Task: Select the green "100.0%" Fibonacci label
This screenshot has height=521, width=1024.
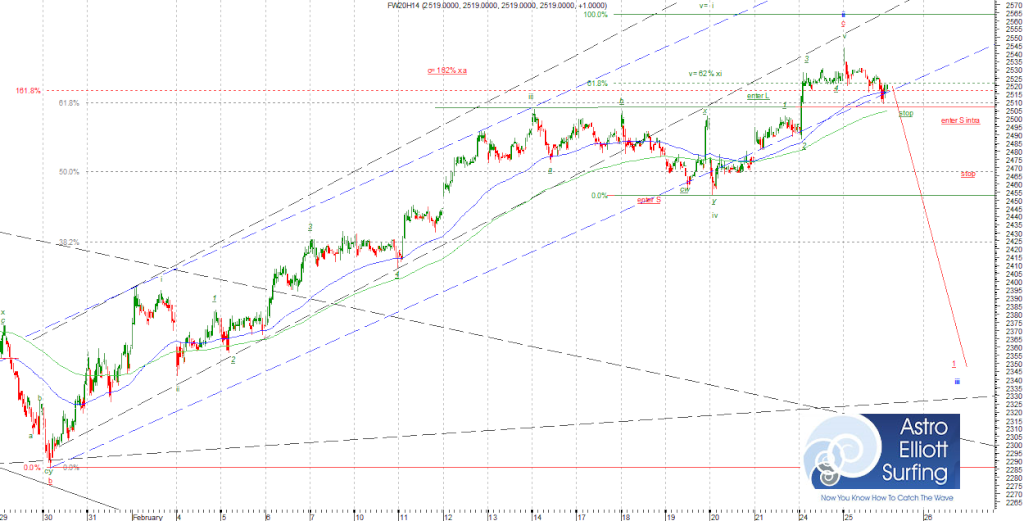Action: point(596,14)
